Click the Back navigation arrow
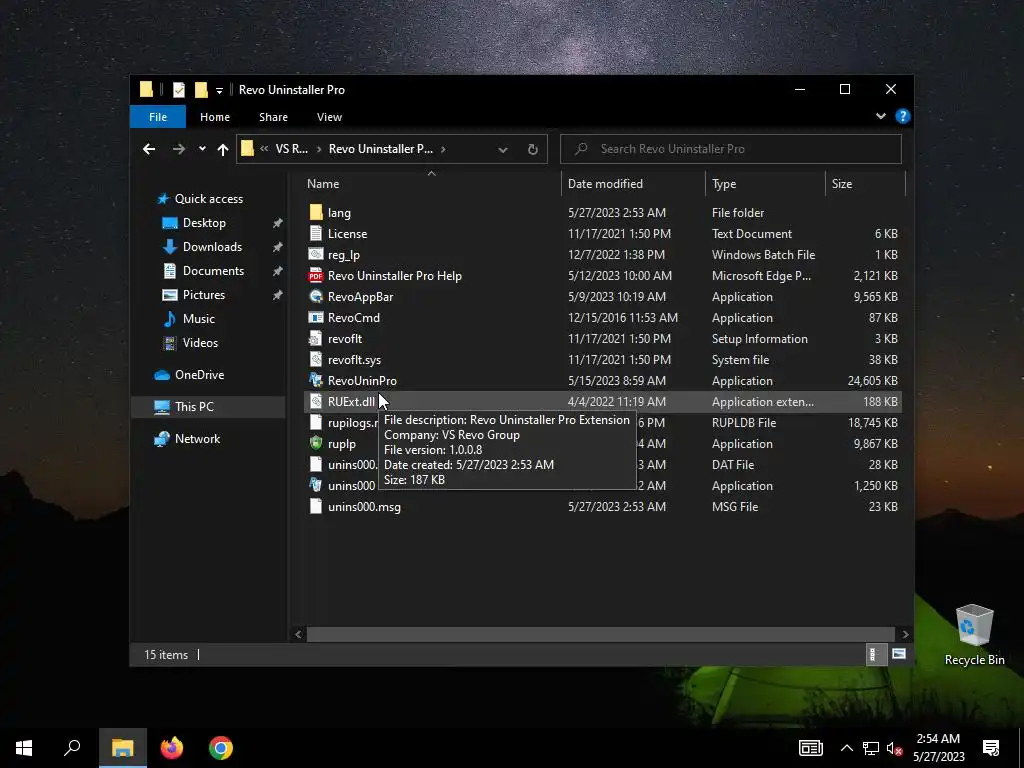 149,149
